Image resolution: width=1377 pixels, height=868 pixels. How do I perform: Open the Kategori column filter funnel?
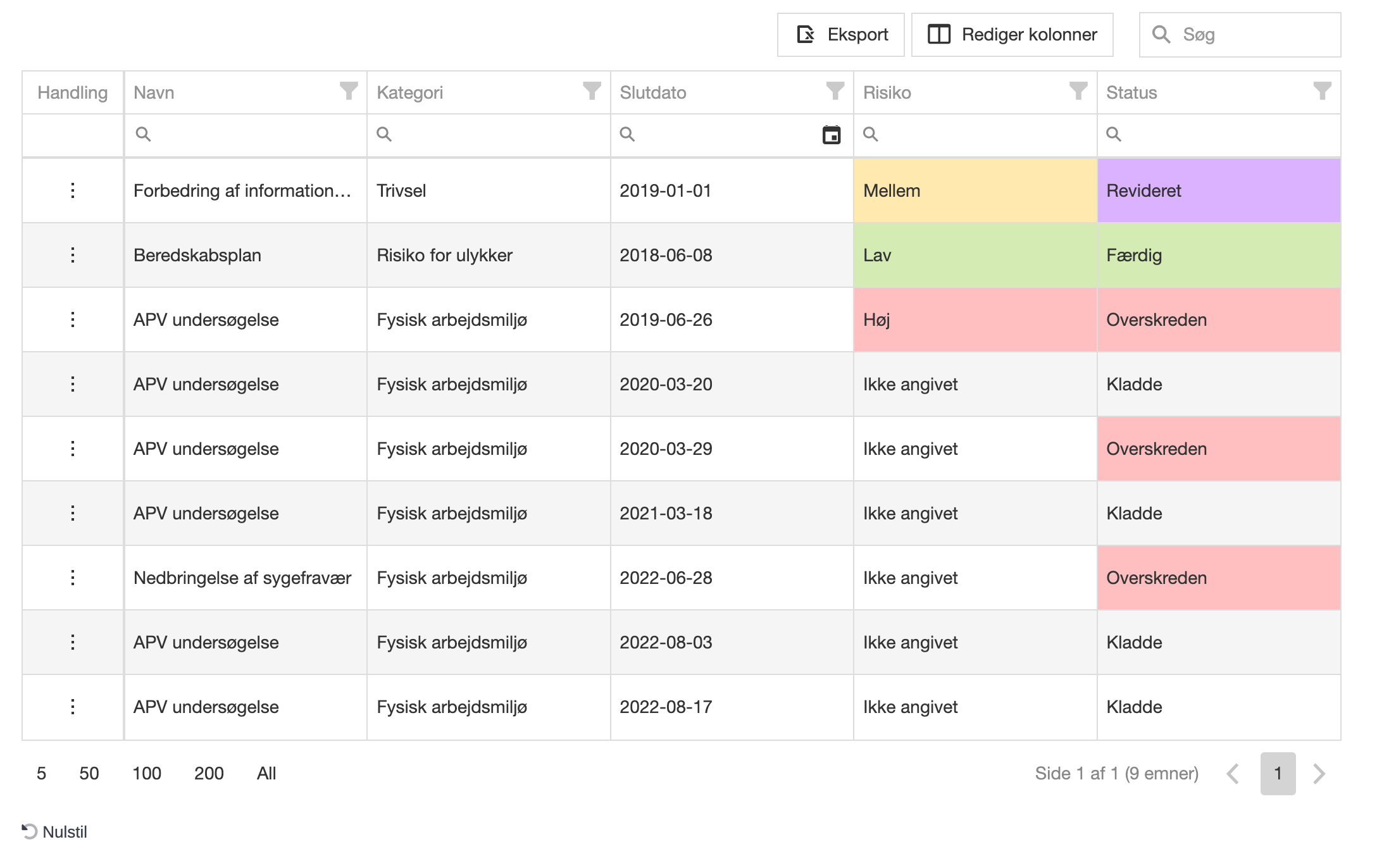(591, 92)
